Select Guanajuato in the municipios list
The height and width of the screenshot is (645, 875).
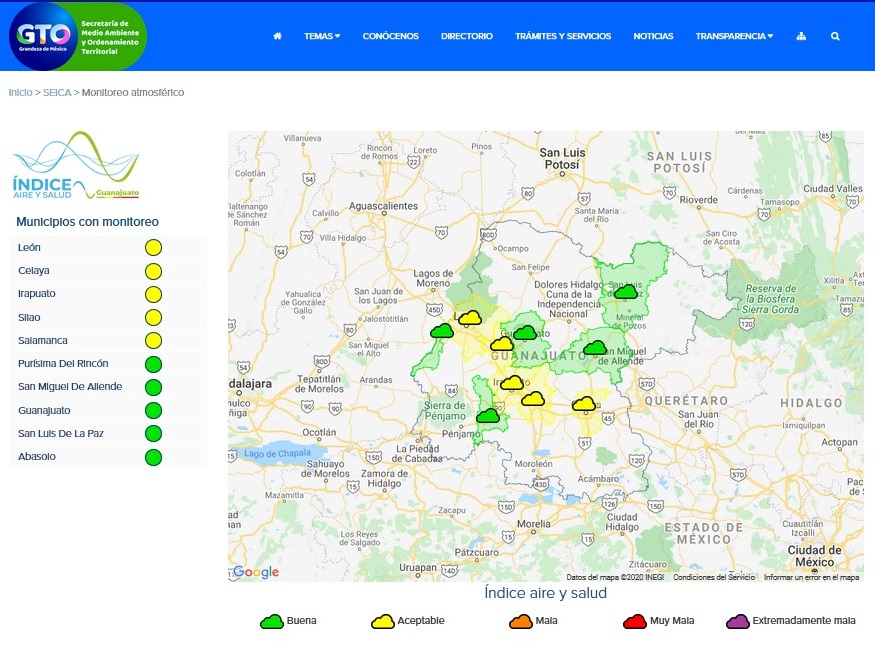pos(109,411)
